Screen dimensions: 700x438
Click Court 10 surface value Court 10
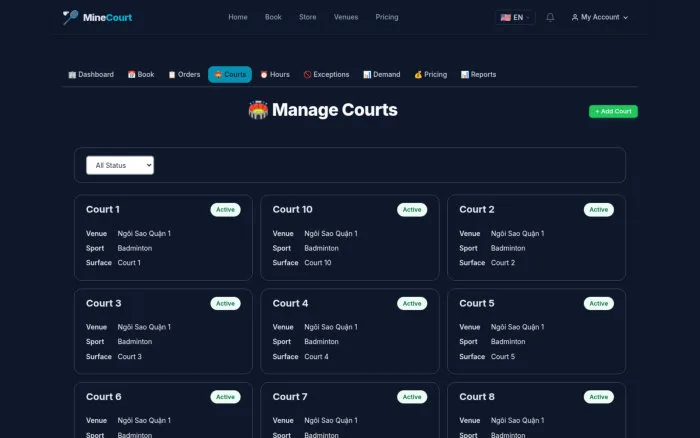coord(318,263)
